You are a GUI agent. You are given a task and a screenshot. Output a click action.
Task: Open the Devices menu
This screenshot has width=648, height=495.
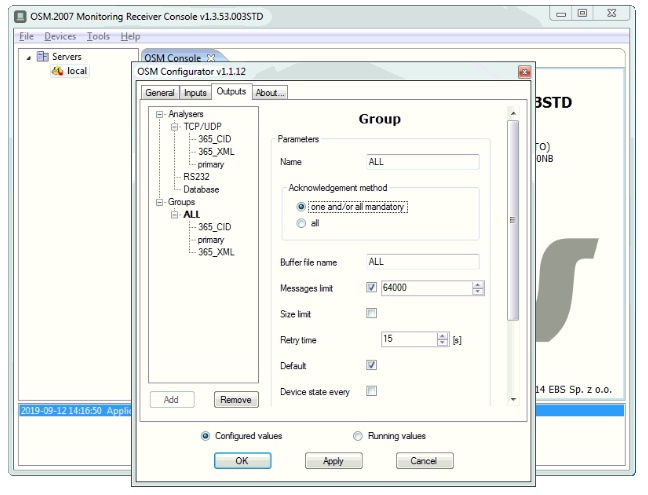pos(60,36)
